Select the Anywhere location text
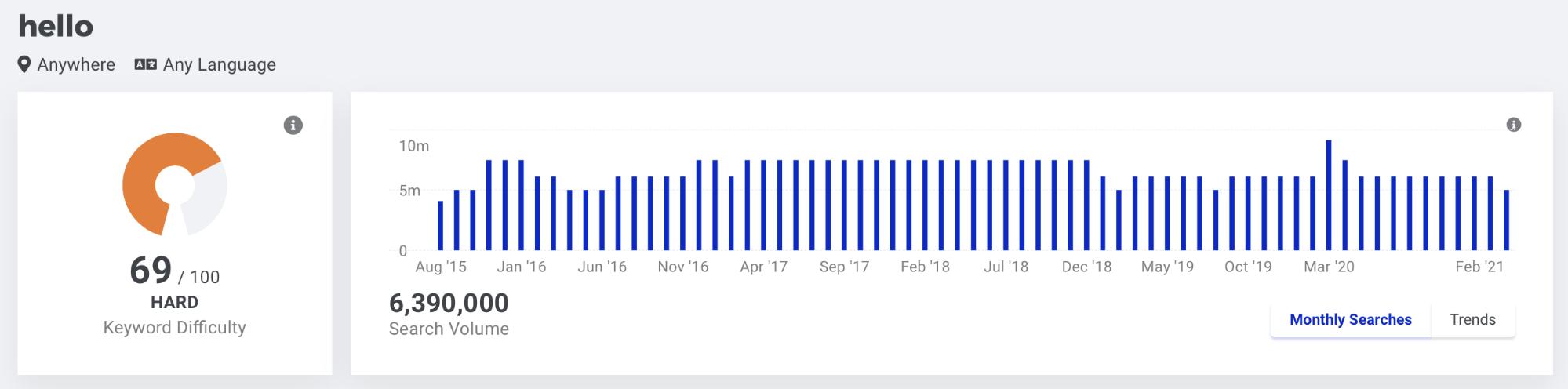Image resolution: width=1568 pixels, height=389 pixels. (76, 64)
